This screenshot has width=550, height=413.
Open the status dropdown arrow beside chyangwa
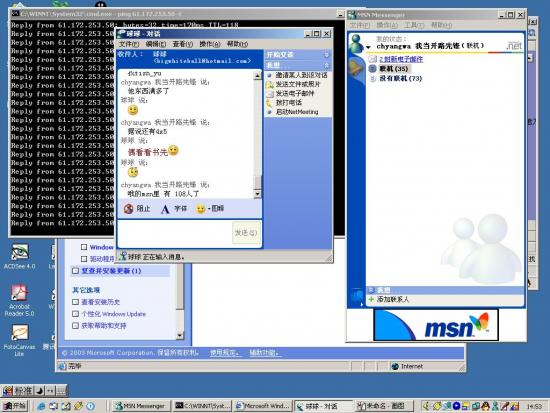(368, 47)
